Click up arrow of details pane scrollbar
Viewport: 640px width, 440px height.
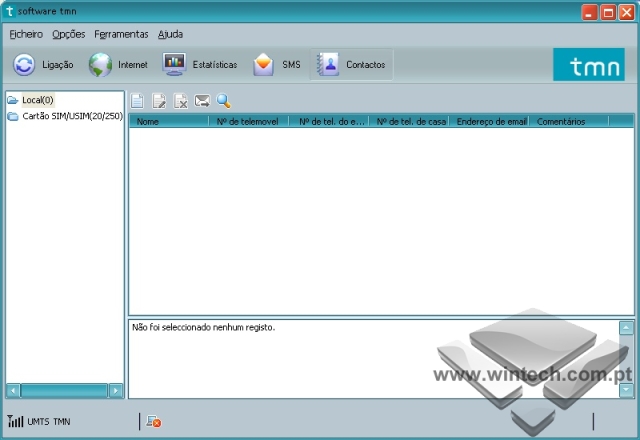pos(626,328)
